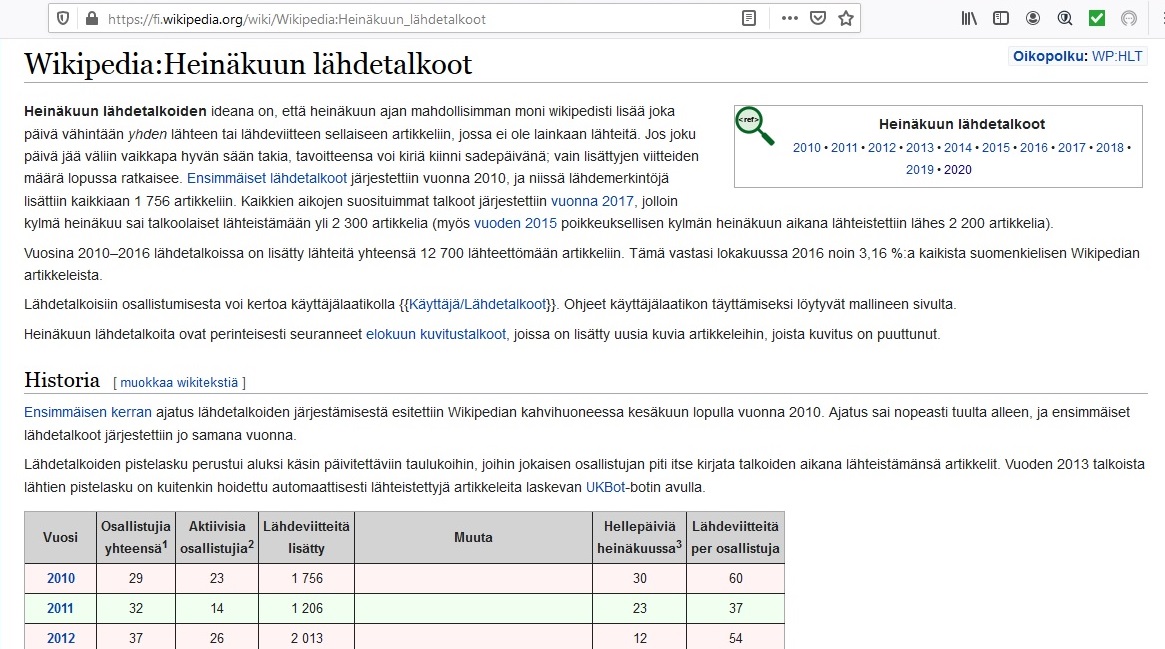The image size is (1165, 649).
Task: Open the Oikopolku link
Action: tap(1050, 56)
